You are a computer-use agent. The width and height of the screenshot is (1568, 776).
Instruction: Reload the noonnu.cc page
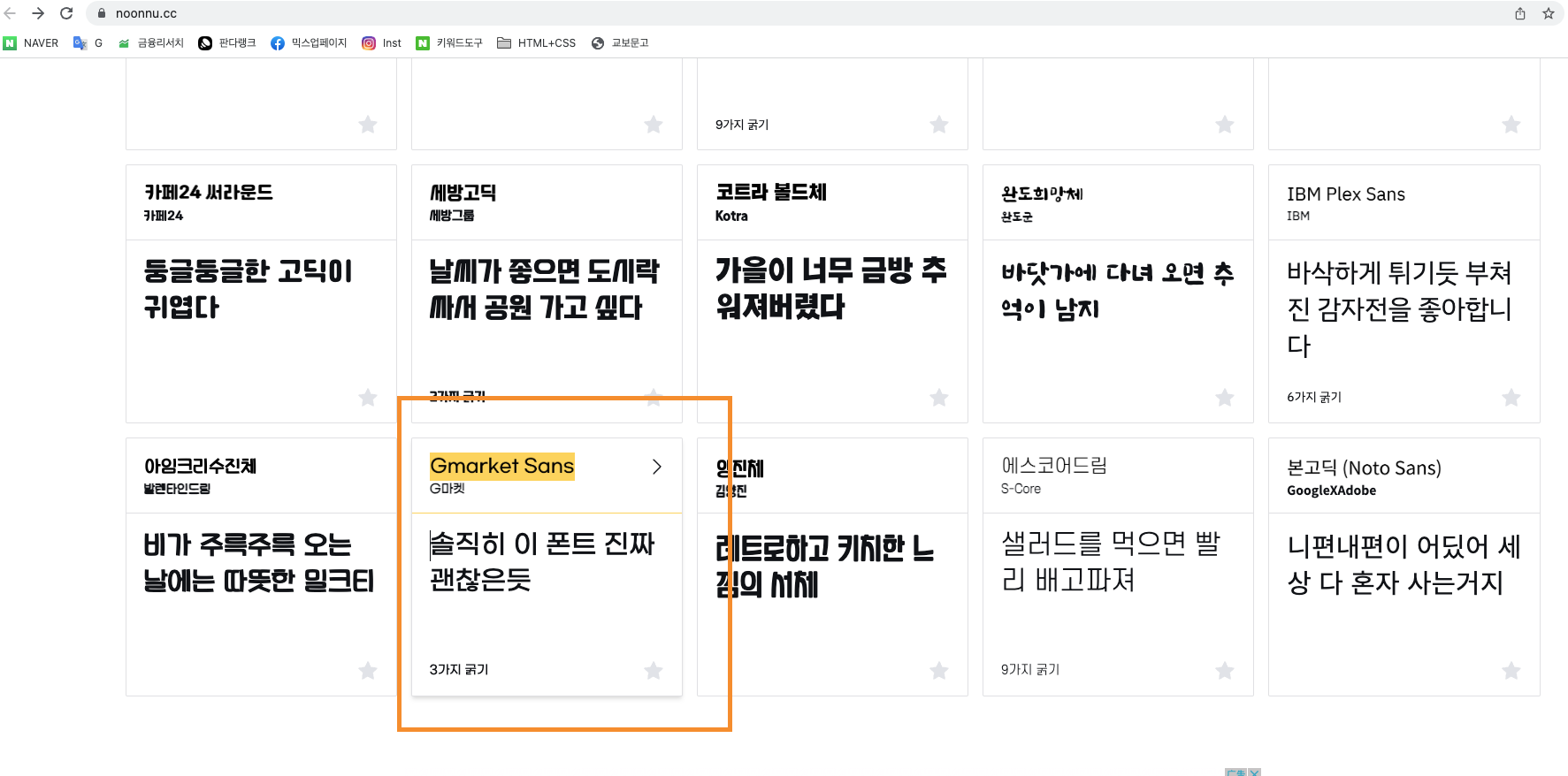click(66, 13)
